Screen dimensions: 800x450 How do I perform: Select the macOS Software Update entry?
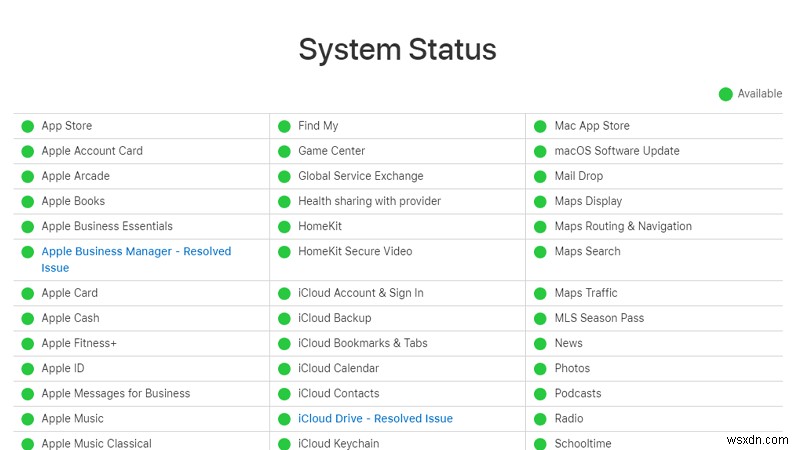[x=617, y=151]
